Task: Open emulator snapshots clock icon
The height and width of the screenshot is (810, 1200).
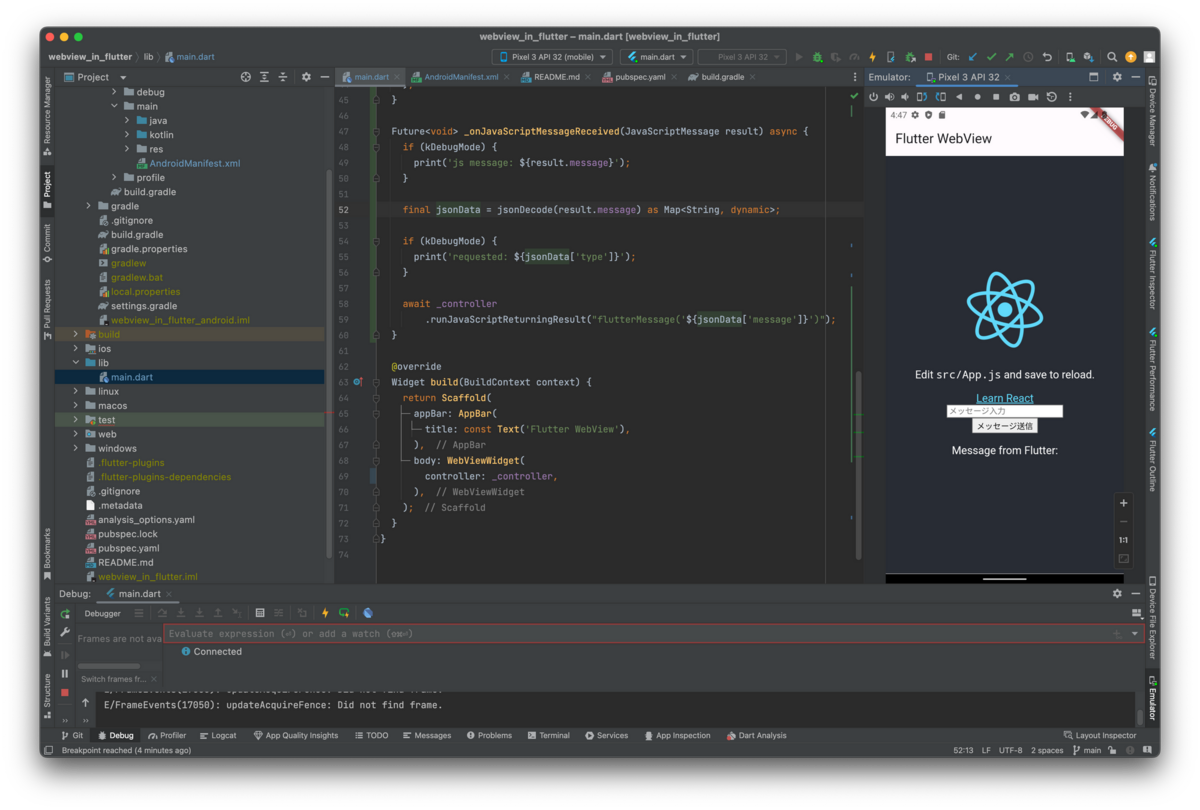Action: (x=1052, y=97)
